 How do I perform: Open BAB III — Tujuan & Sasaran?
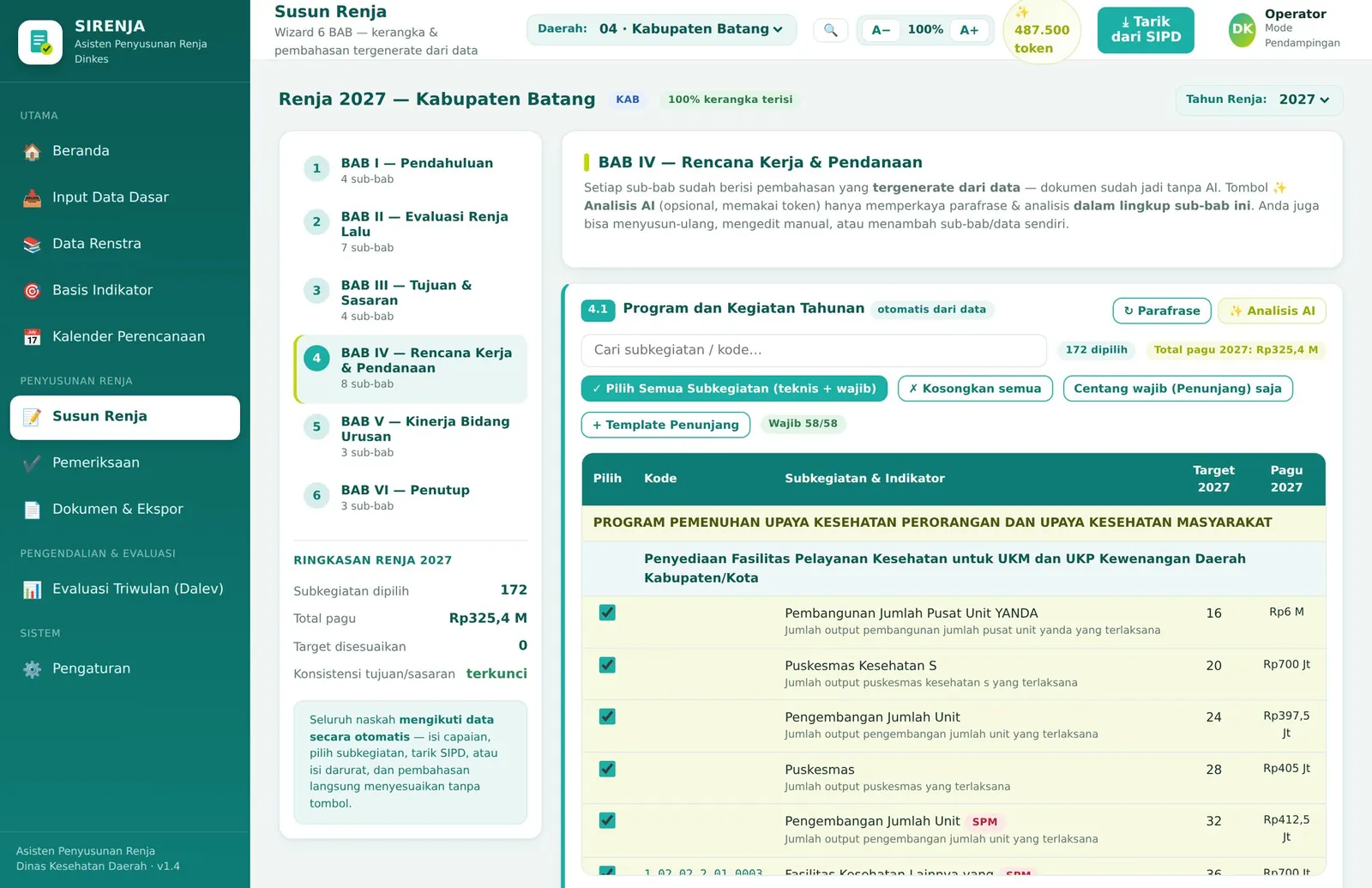[x=410, y=299]
